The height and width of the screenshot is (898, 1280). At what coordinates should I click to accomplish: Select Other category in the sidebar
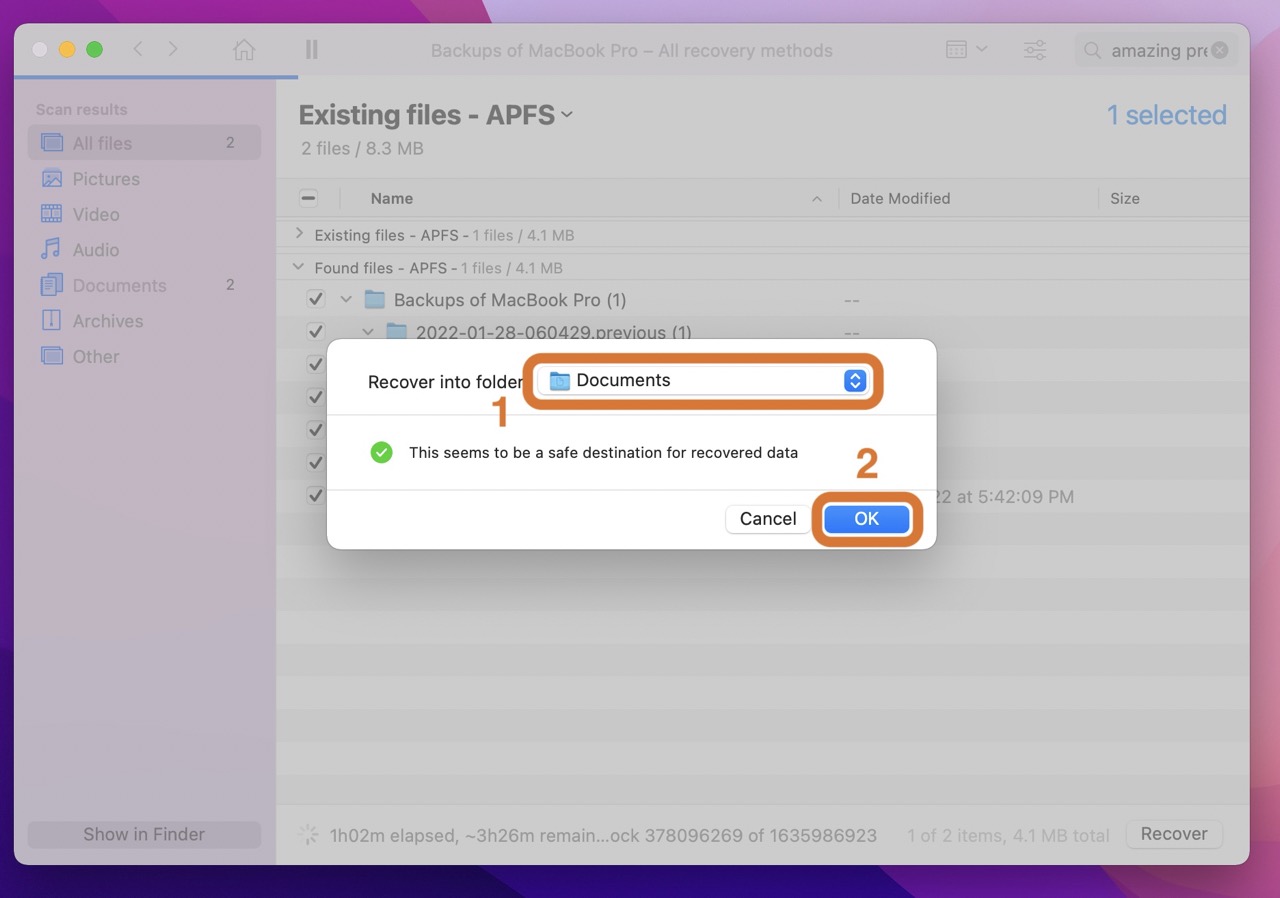tap(144, 356)
